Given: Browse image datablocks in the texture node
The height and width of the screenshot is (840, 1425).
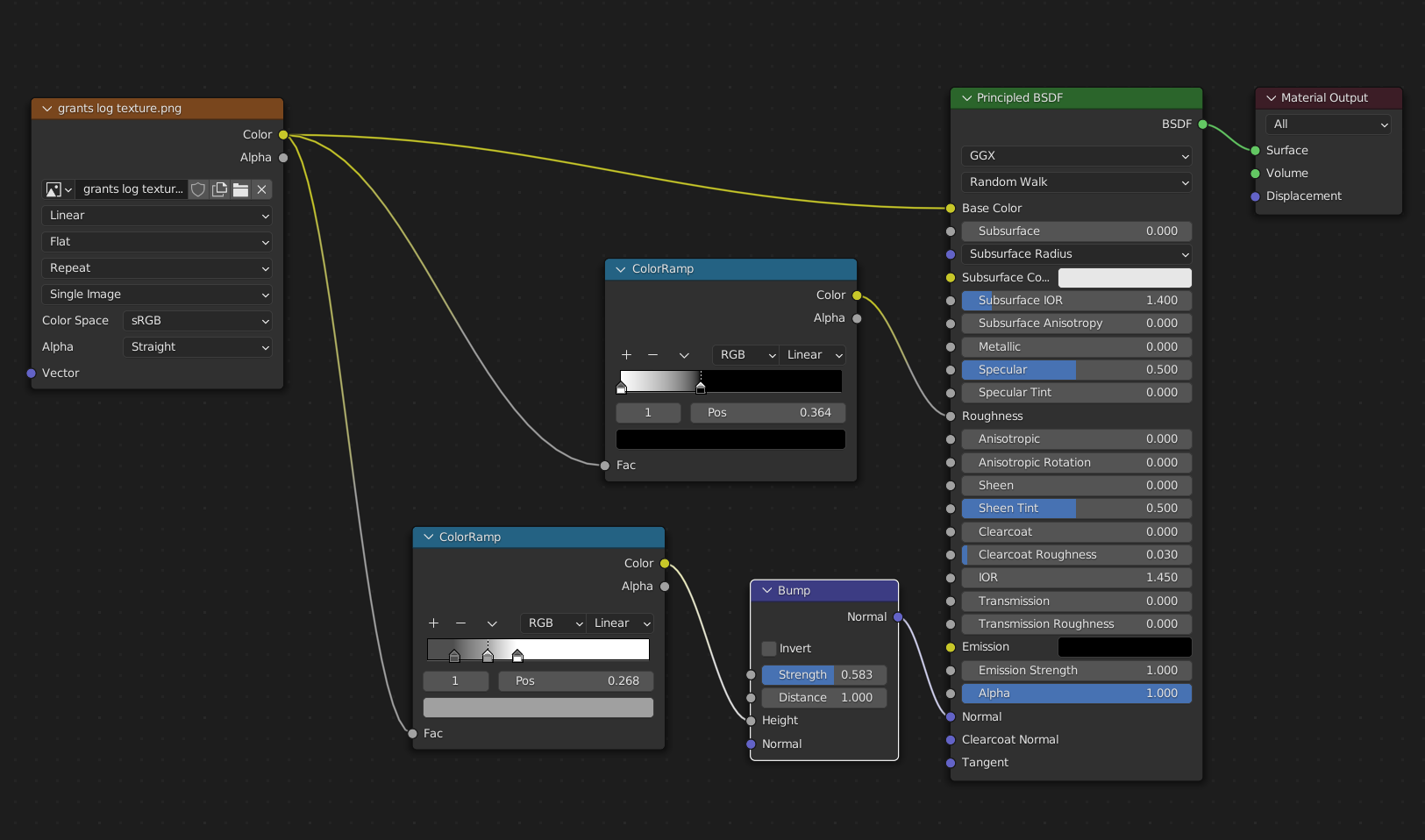Looking at the screenshot, I should tap(58, 189).
